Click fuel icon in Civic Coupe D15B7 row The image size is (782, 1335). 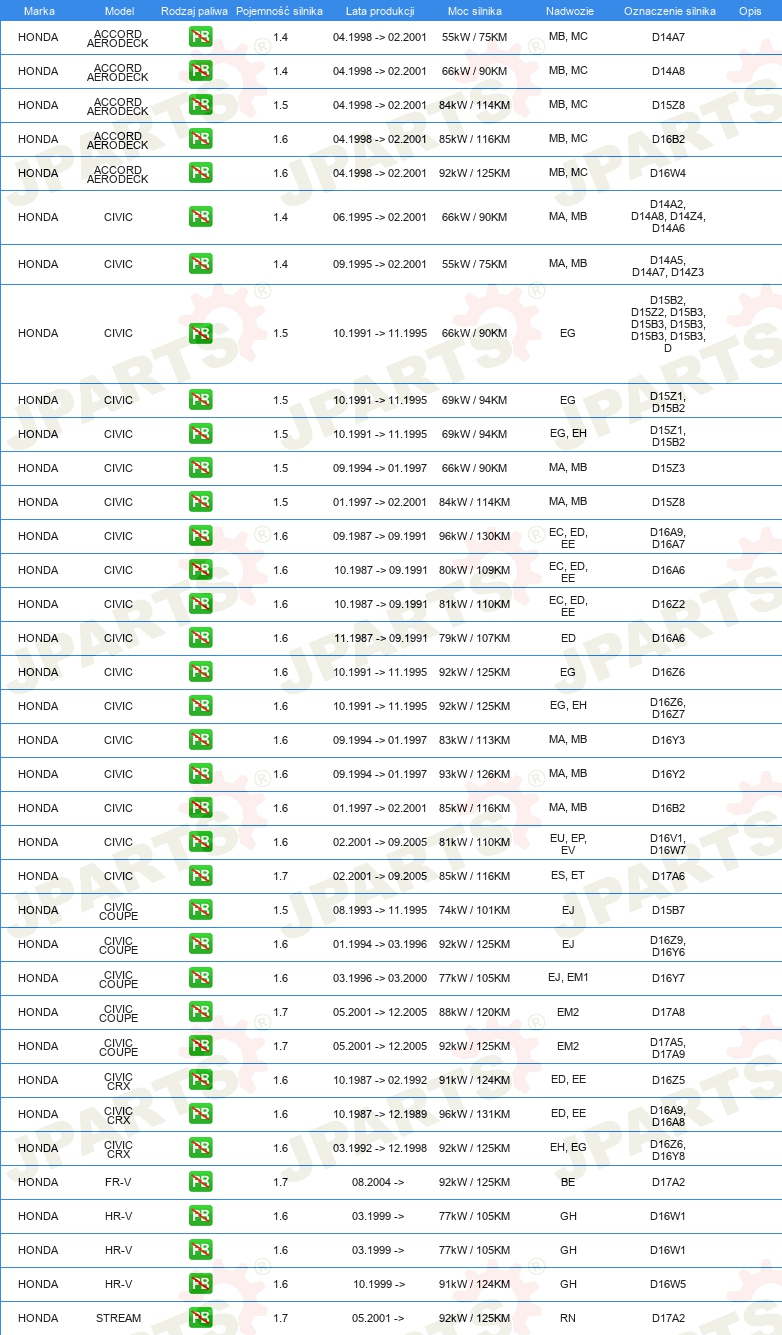[x=200, y=910]
